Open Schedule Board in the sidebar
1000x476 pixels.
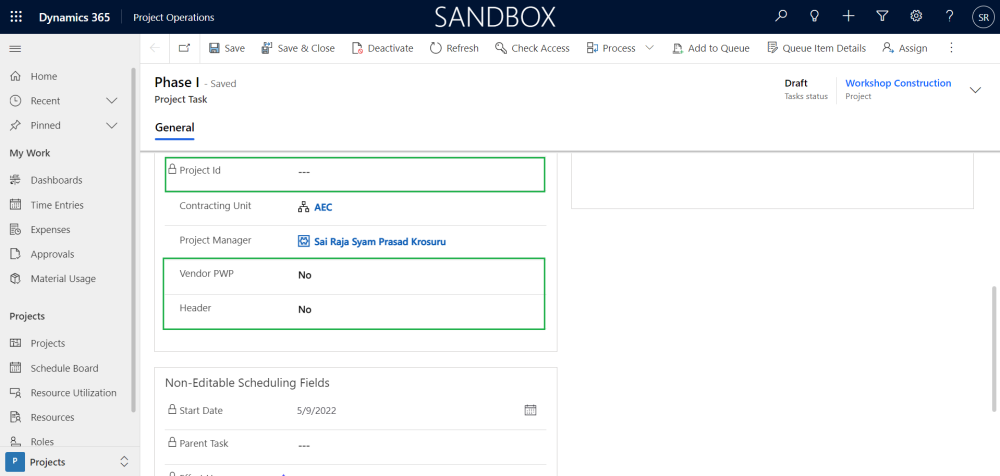(65, 368)
